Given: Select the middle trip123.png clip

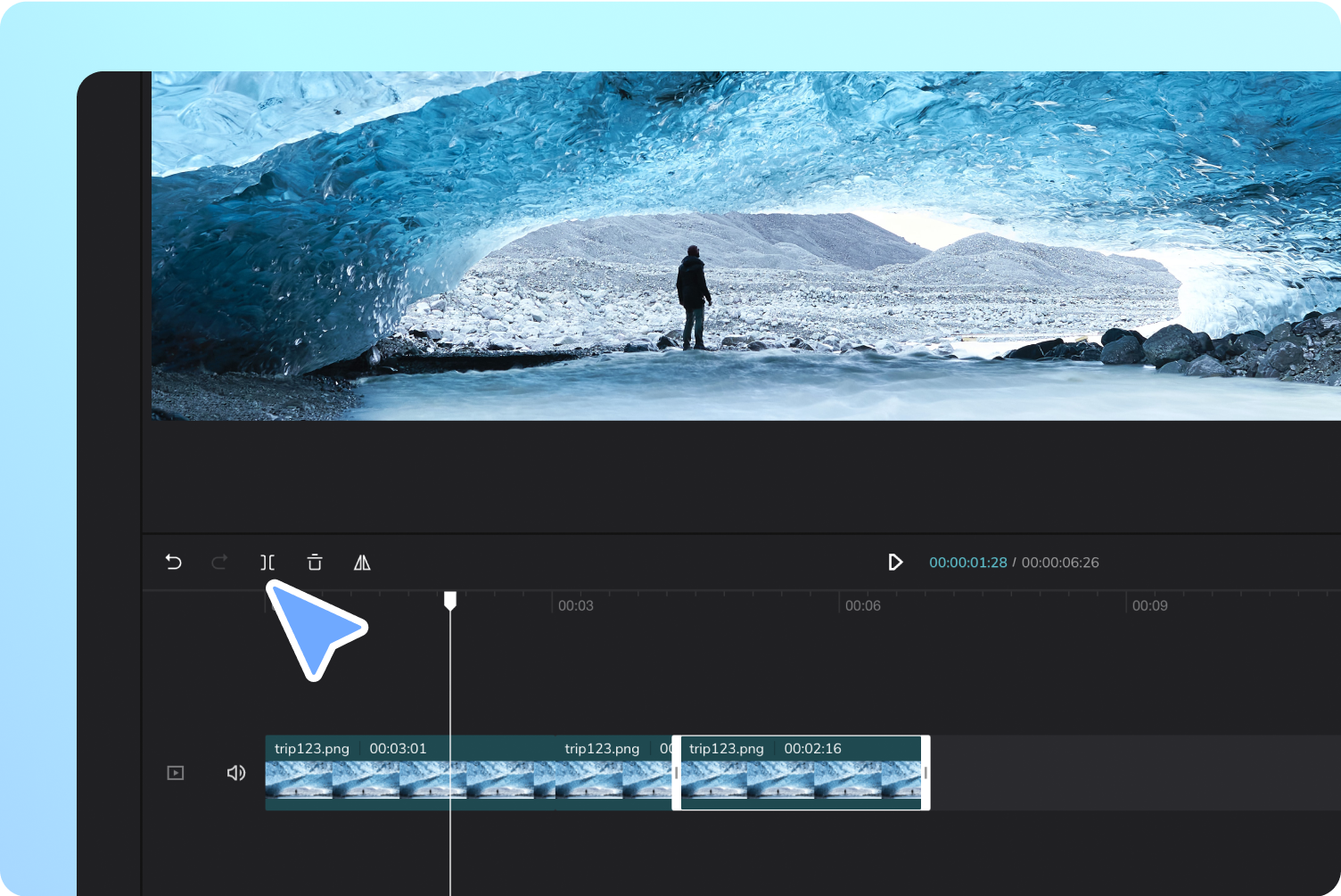Looking at the screenshot, I should (615, 772).
